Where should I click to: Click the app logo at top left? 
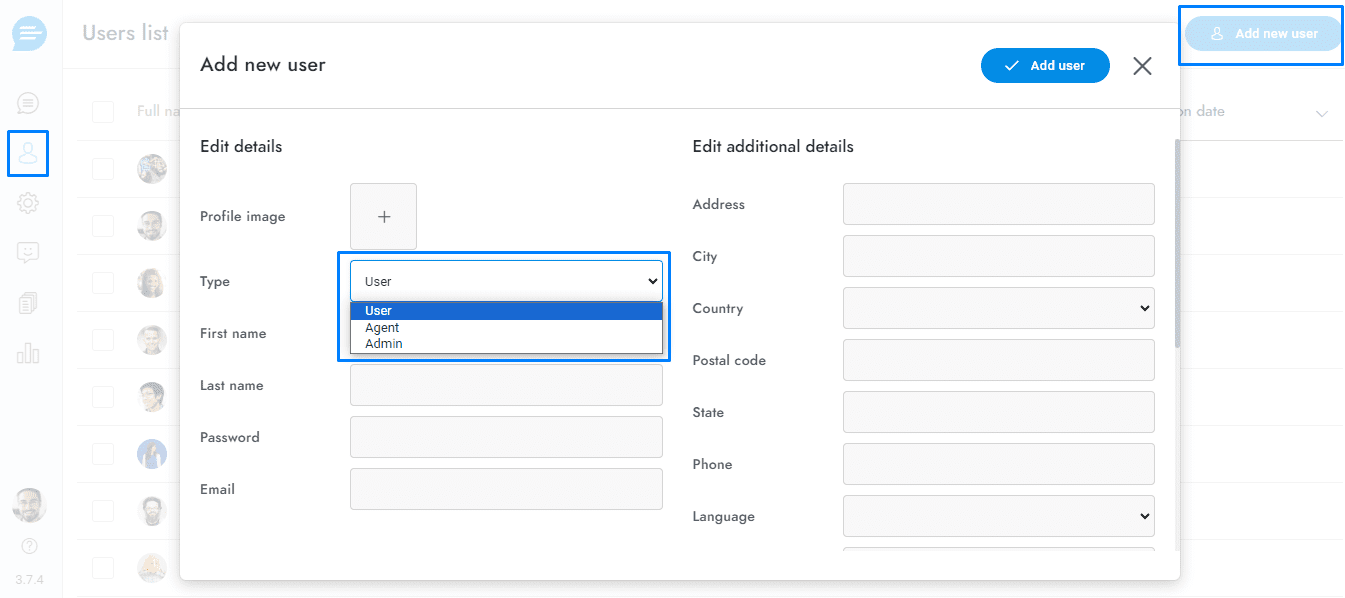pos(29,34)
